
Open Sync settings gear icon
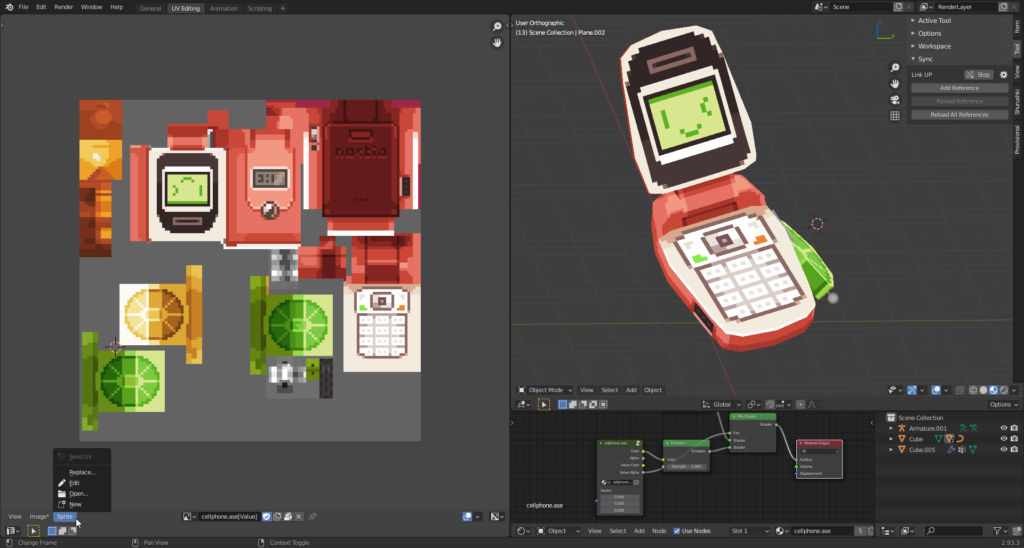(x=1003, y=75)
